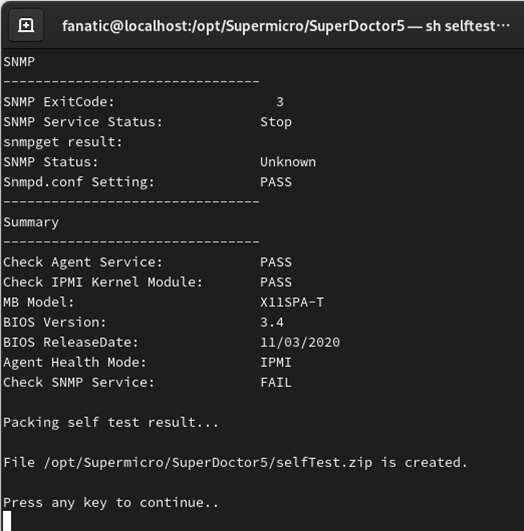The width and height of the screenshot is (524, 531).
Task: Select the BIOS ReleaseDate 11/03/2020 text
Action: [300, 342]
